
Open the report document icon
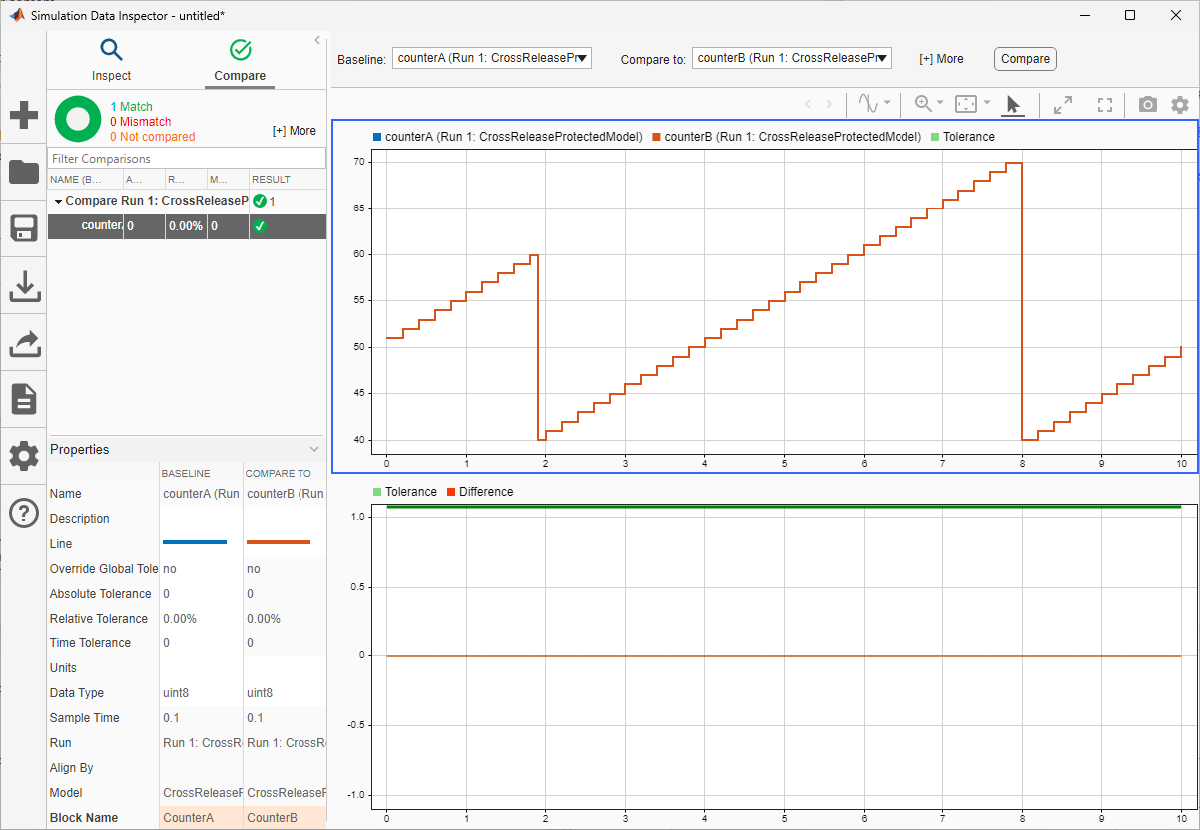pos(24,400)
